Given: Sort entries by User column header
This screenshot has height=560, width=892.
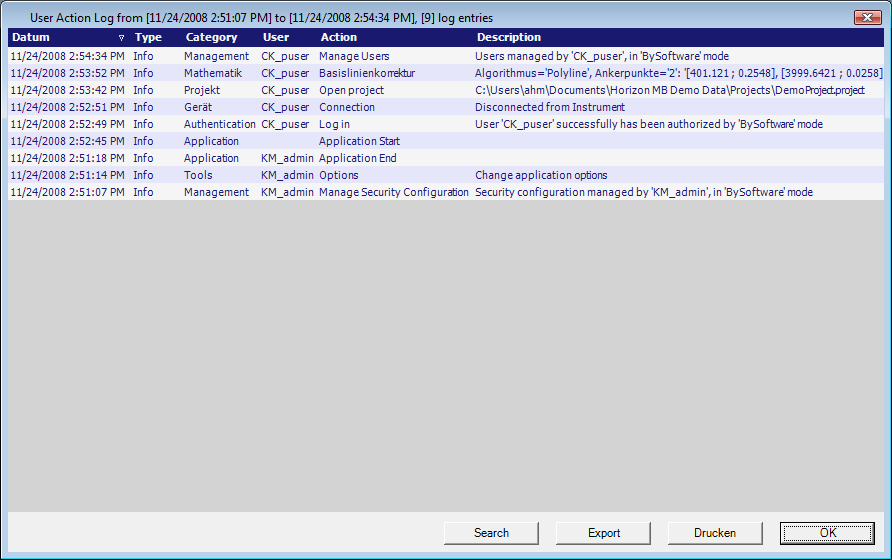Looking at the screenshot, I should [x=276, y=38].
